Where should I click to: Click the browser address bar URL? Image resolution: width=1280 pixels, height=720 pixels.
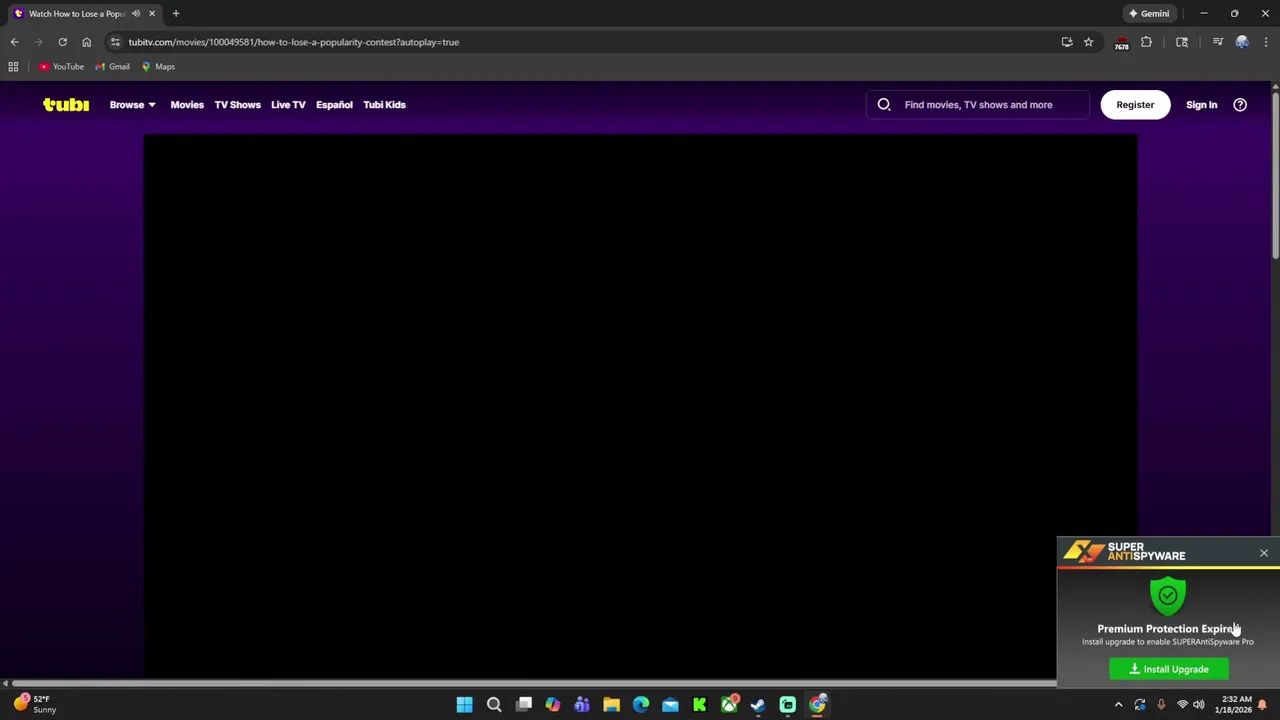[x=293, y=42]
